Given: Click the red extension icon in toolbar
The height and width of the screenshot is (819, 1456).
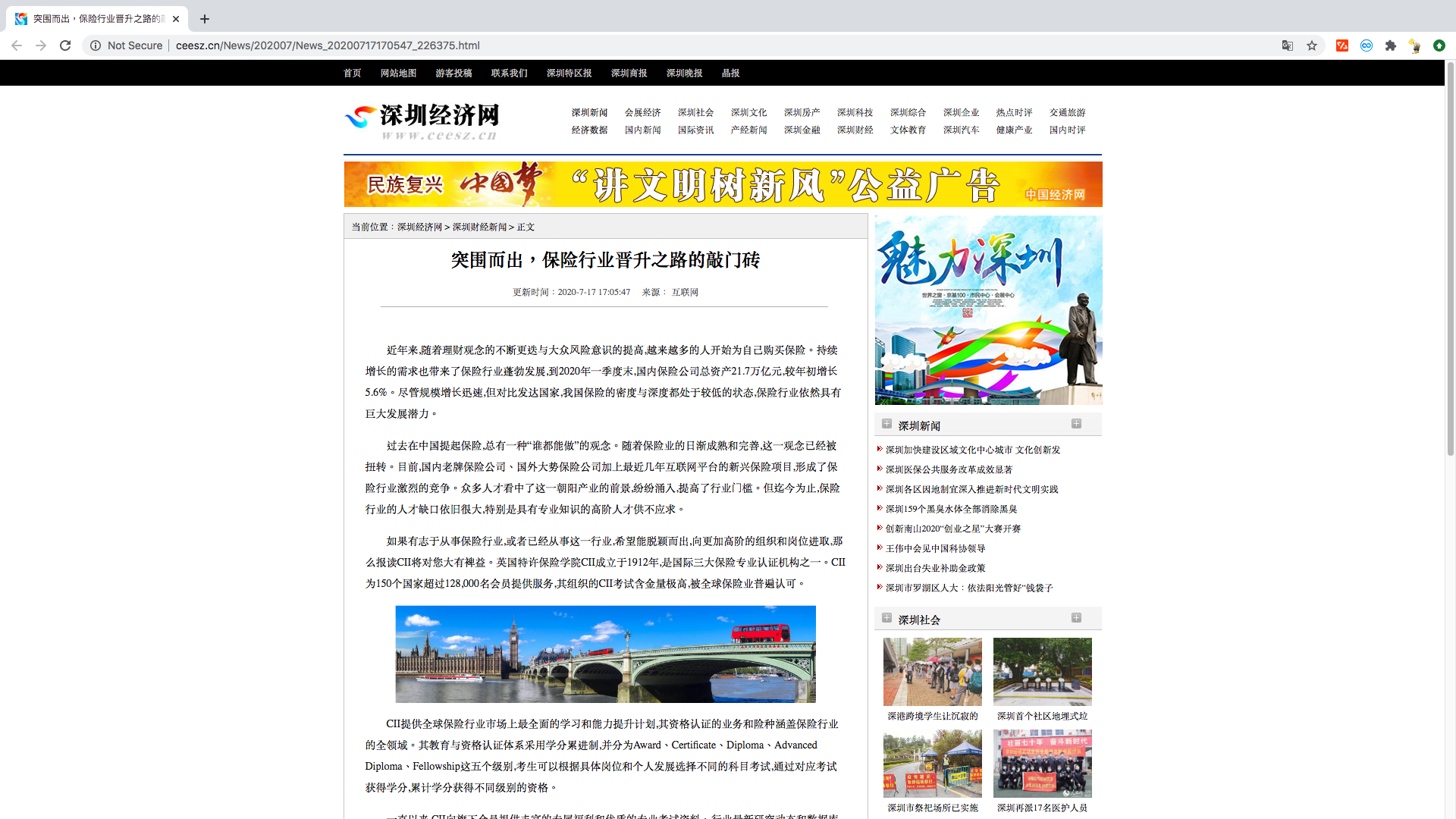Looking at the screenshot, I should coord(1342,45).
